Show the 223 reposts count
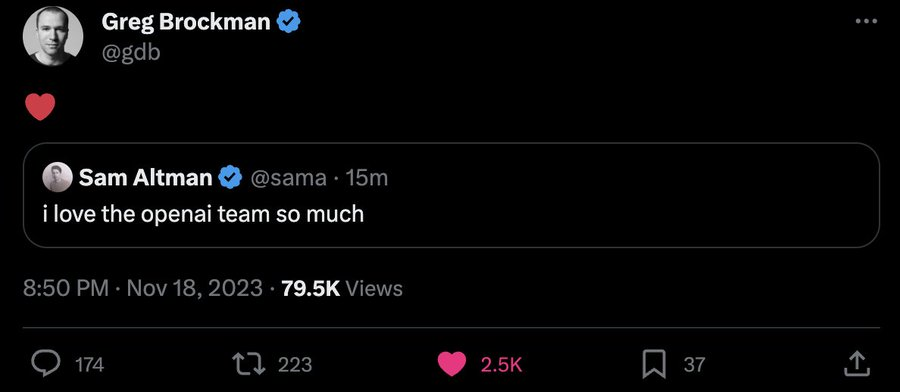900x392 pixels. pyautogui.click(x=295, y=364)
